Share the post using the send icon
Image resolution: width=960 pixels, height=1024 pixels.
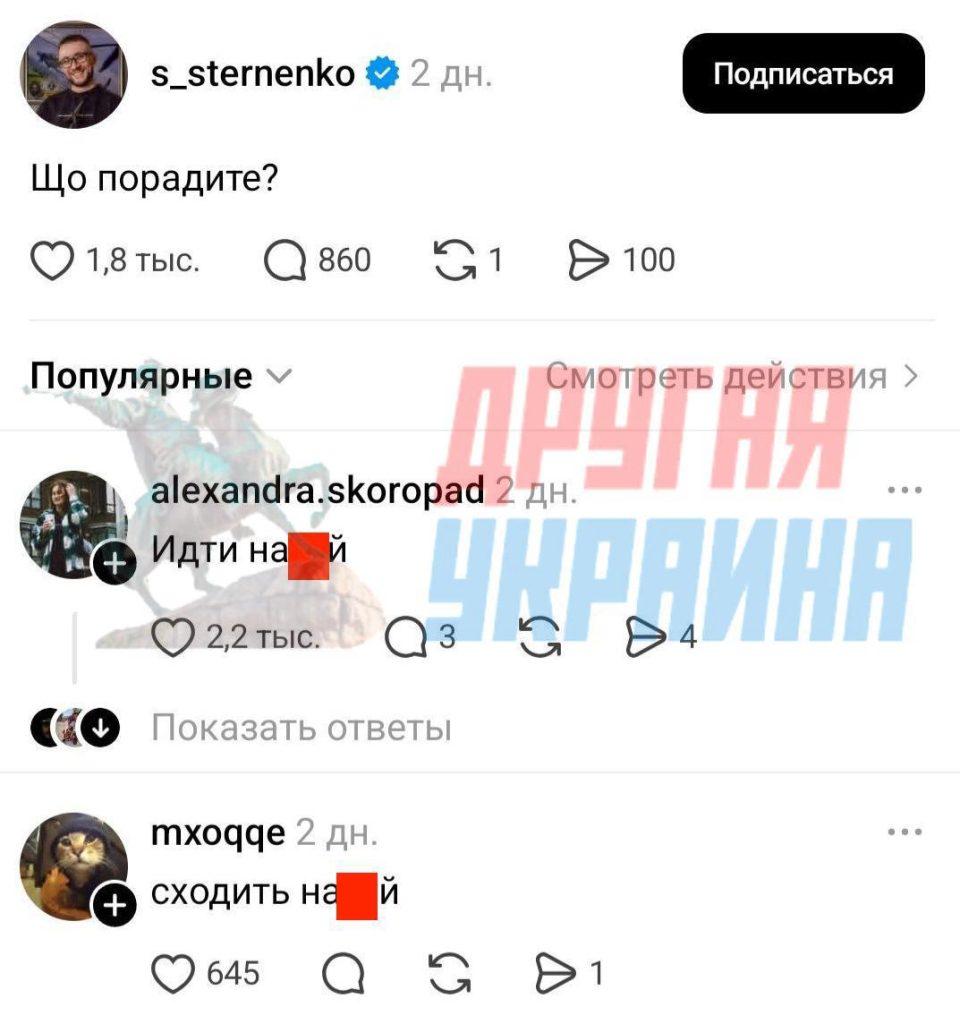click(588, 260)
